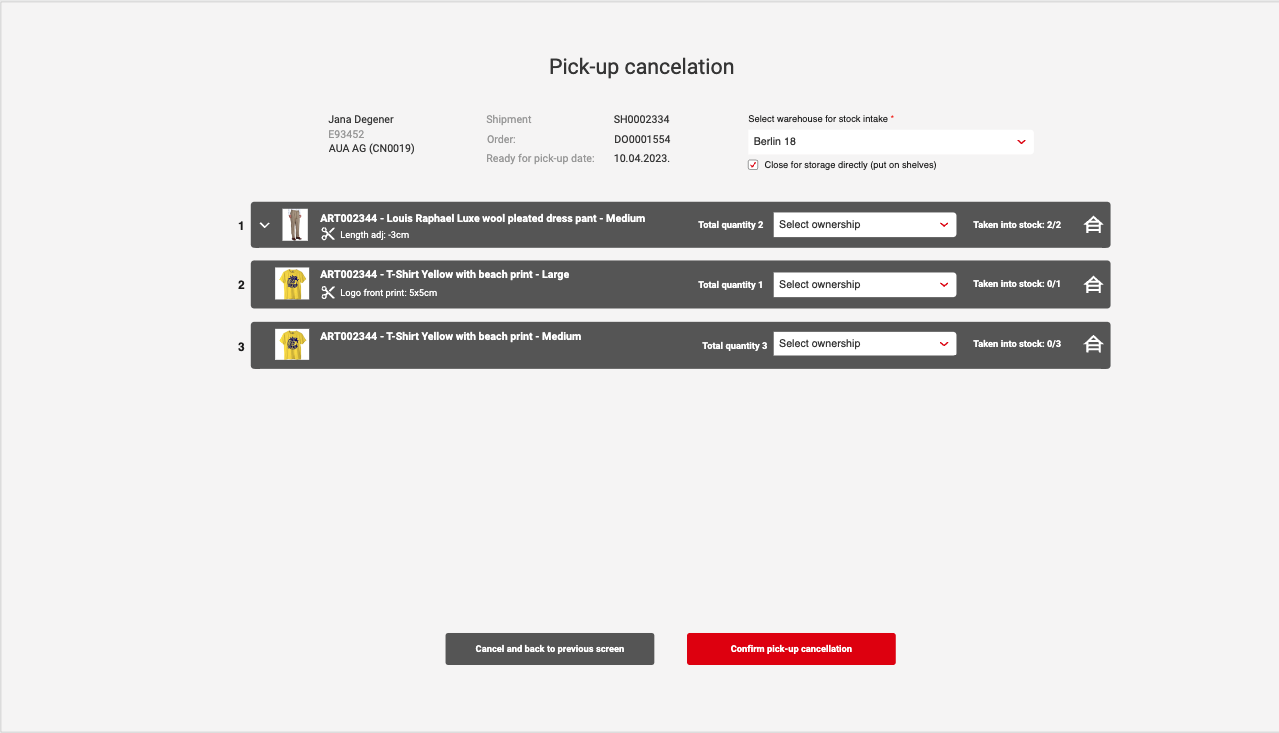Screen dimensions: 1279x733
Task: Open Select ownership dropdown for T-Shirt Medium
Action: [x=864, y=344]
